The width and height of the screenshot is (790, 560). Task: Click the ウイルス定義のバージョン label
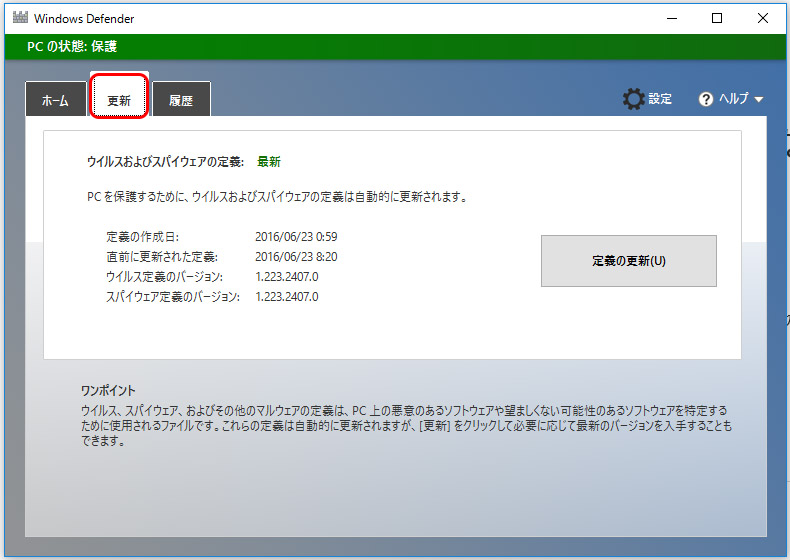(164, 277)
